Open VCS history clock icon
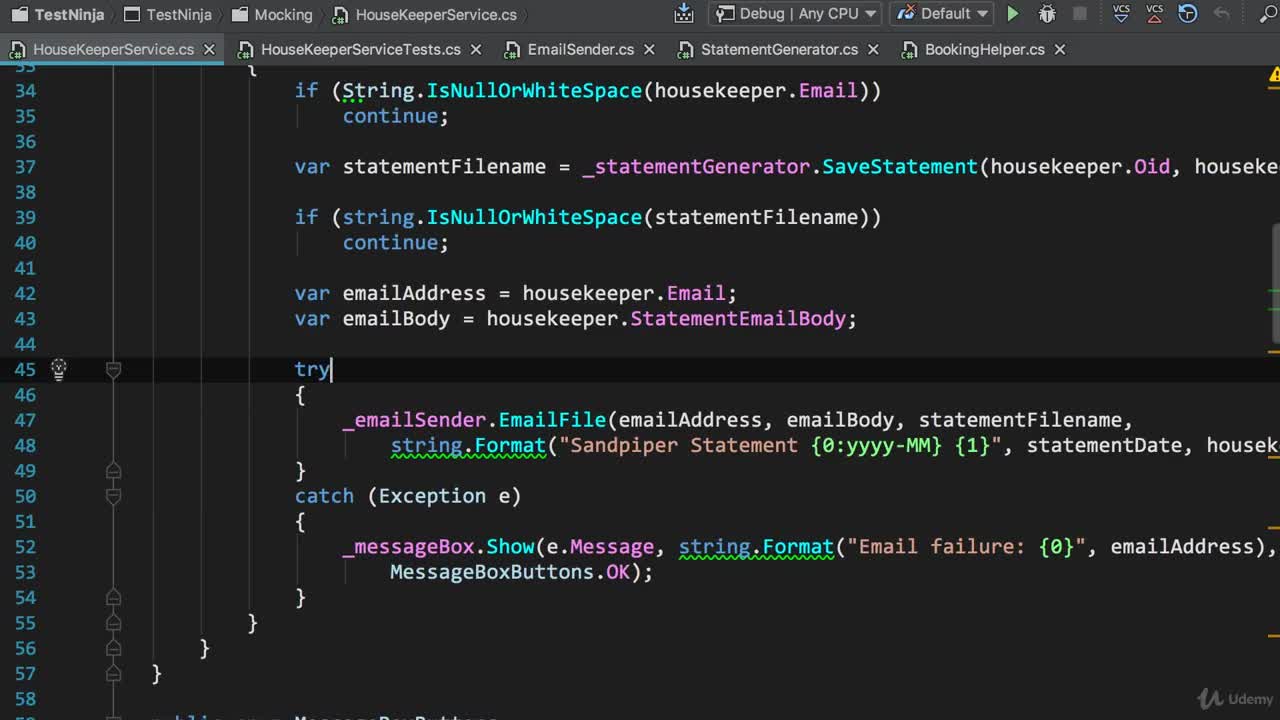The width and height of the screenshot is (1280, 720). [1188, 14]
